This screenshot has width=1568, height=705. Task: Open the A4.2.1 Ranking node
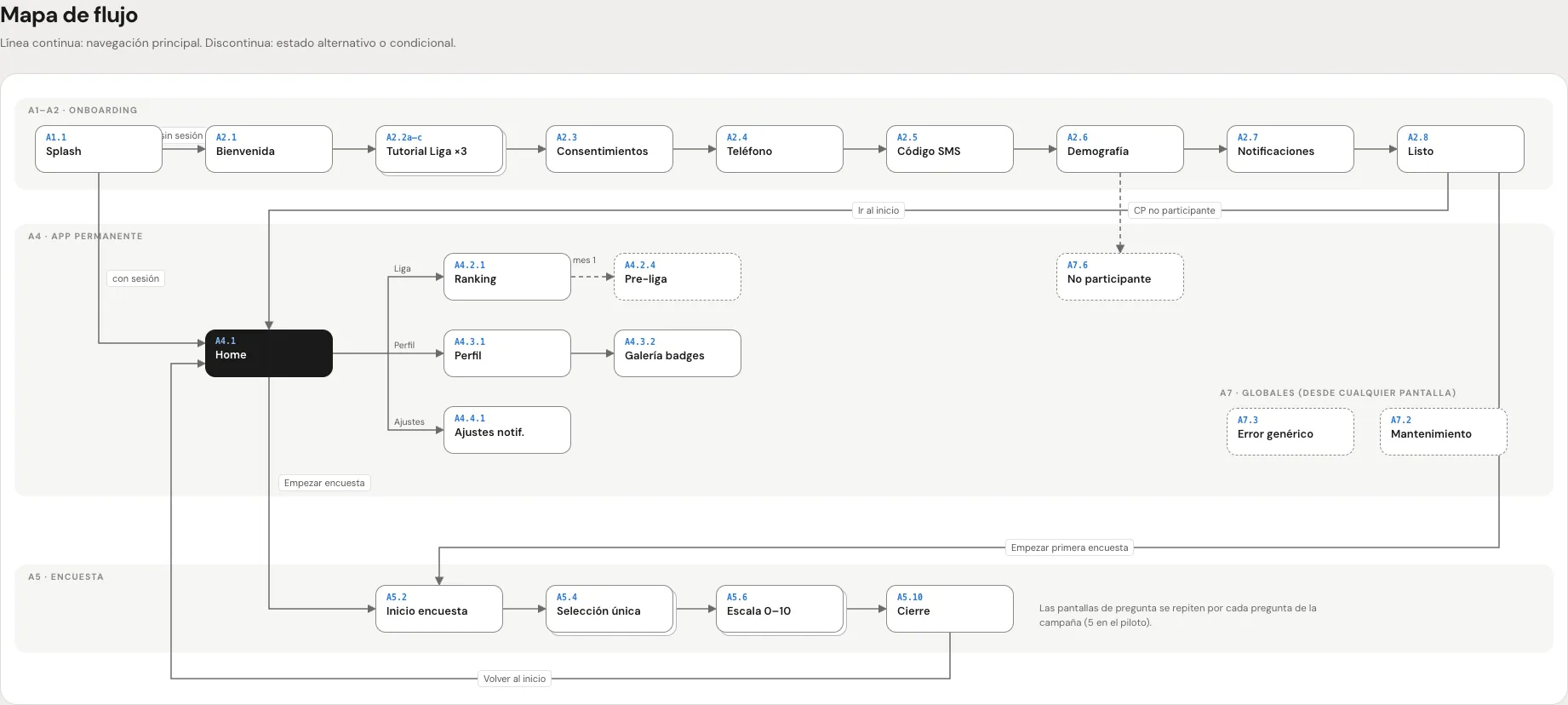507,277
